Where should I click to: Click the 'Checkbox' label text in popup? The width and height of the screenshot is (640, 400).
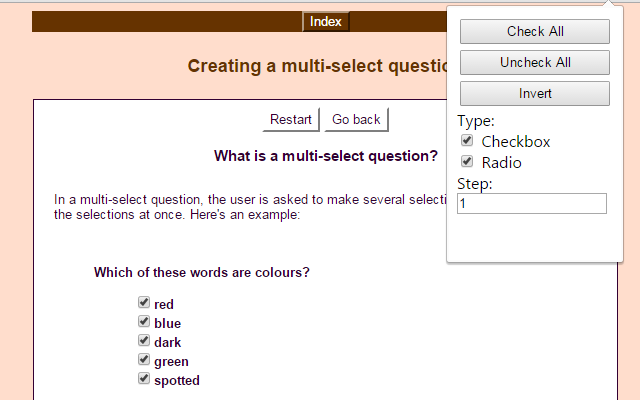pyautogui.click(x=515, y=142)
